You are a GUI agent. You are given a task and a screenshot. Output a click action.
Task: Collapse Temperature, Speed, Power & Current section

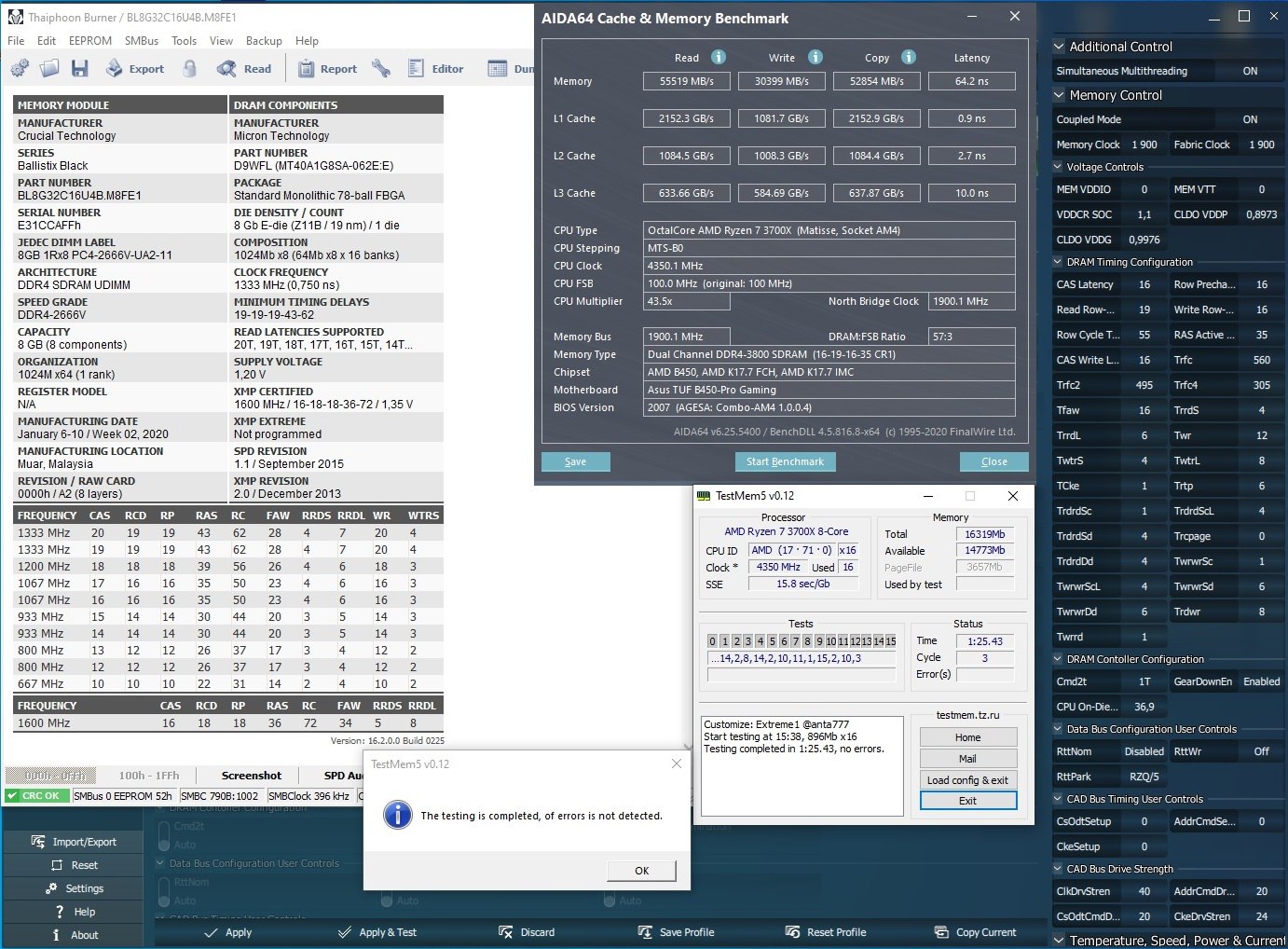(x=1059, y=941)
